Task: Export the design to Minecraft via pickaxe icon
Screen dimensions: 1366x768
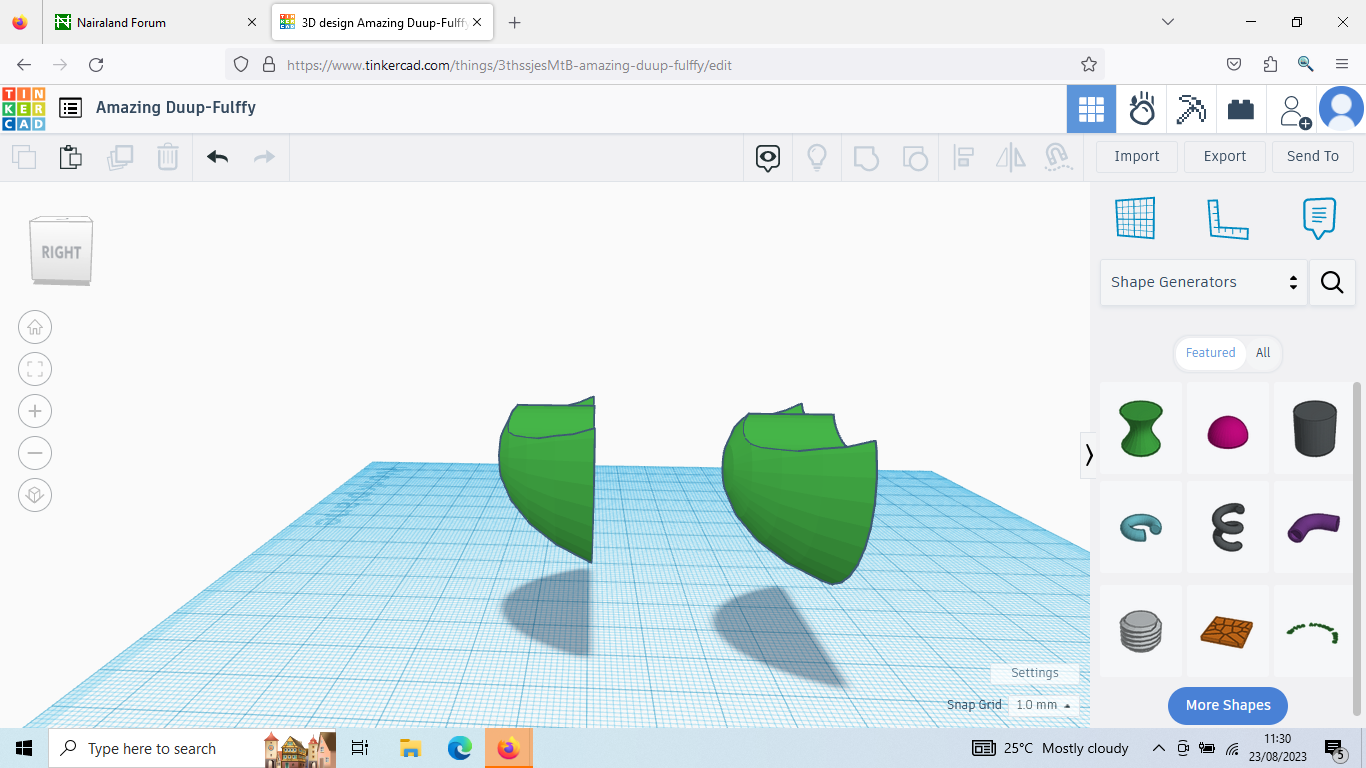Action: [x=1192, y=109]
